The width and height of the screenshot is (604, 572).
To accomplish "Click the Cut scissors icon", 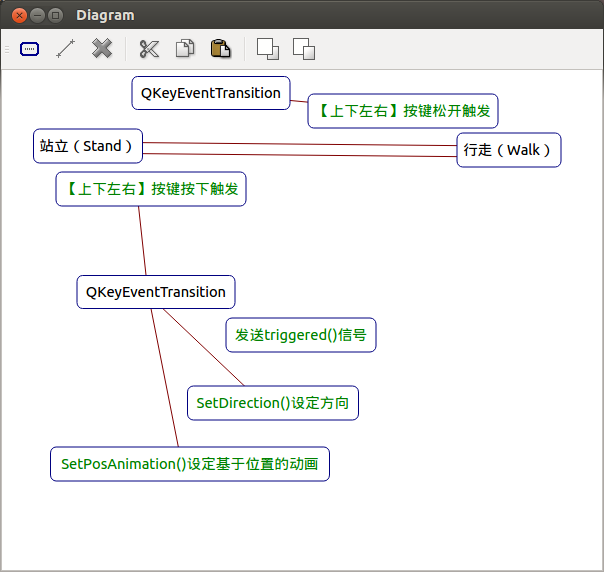I will 149,49.
